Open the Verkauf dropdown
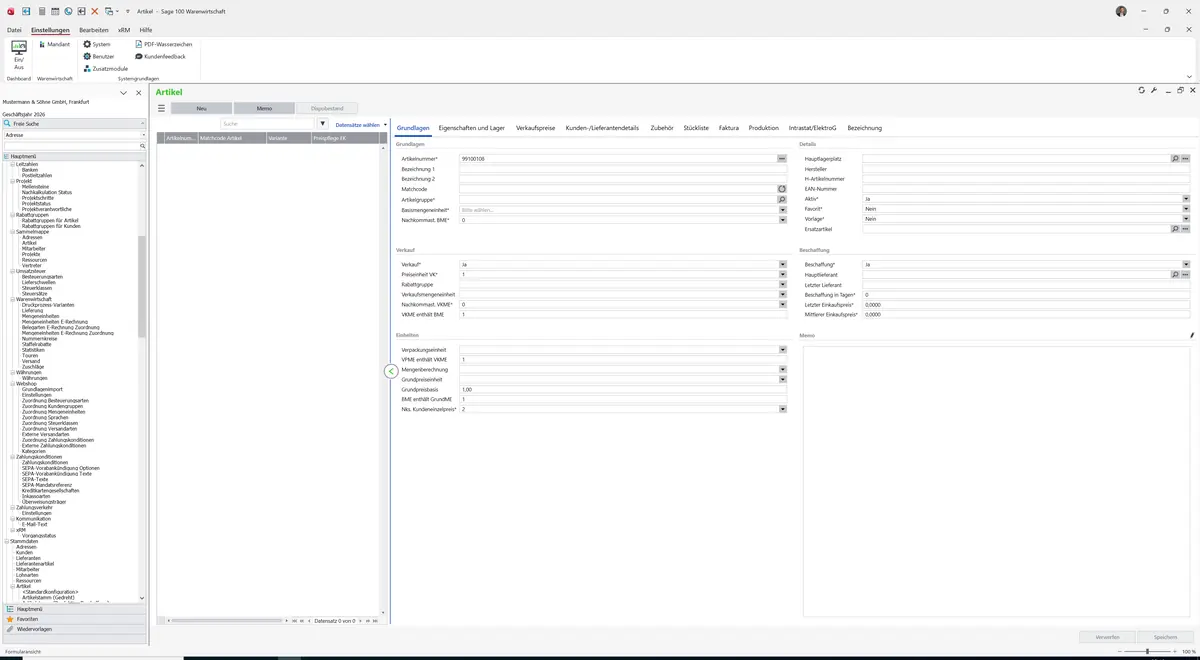 pos(783,264)
